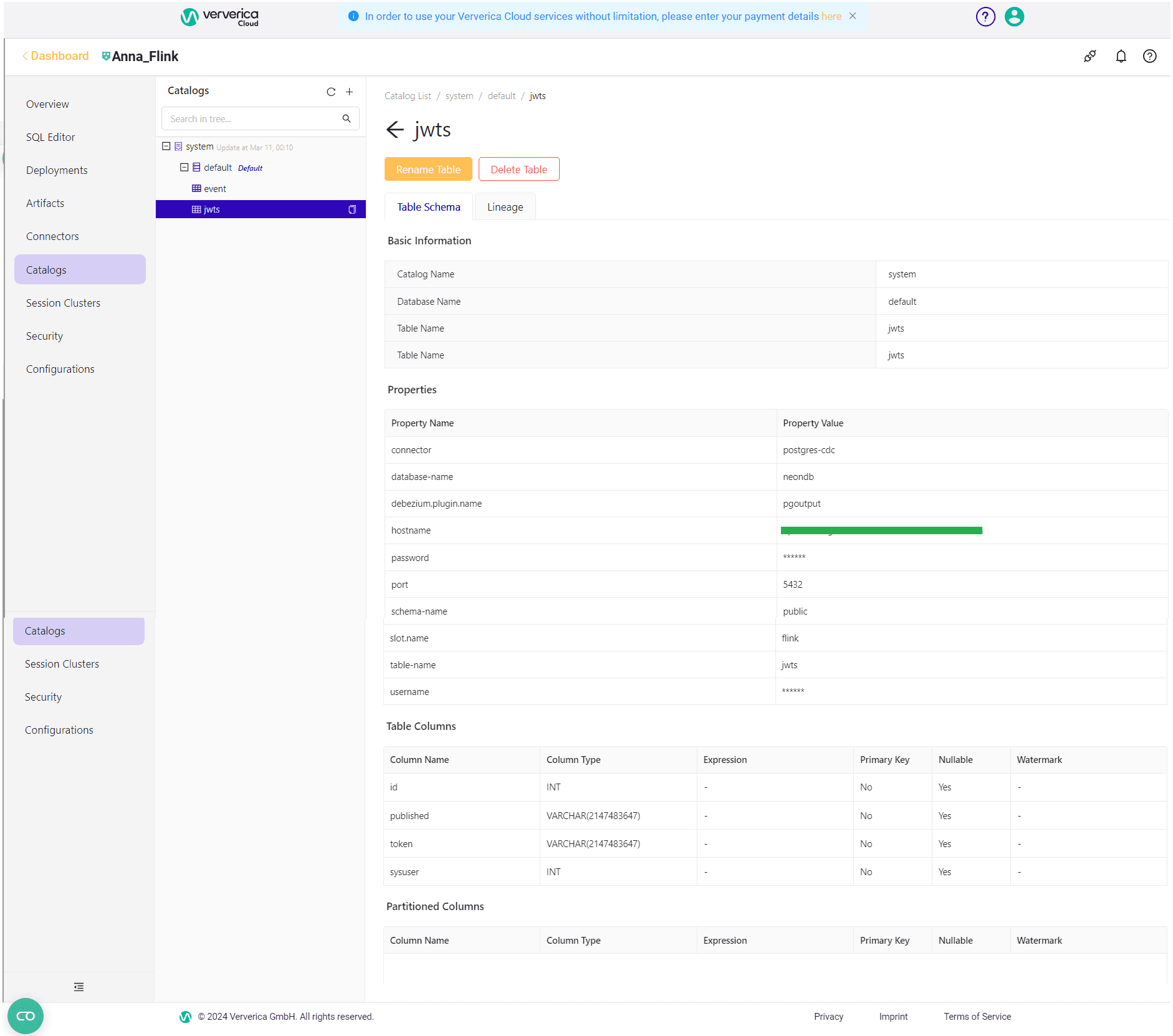The height and width of the screenshot is (1036, 1173).
Task: Click the plus icon to add catalog
Action: pyautogui.click(x=350, y=92)
